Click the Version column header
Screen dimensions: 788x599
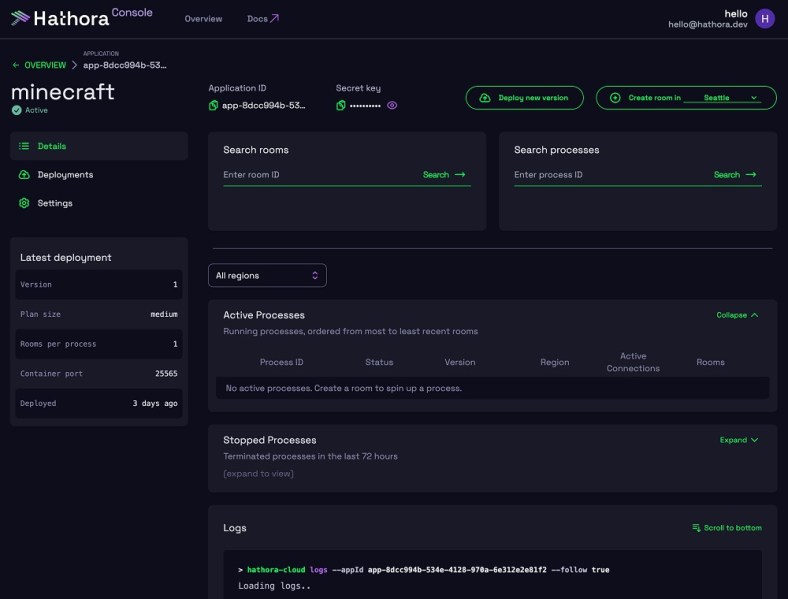[x=460, y=362]
